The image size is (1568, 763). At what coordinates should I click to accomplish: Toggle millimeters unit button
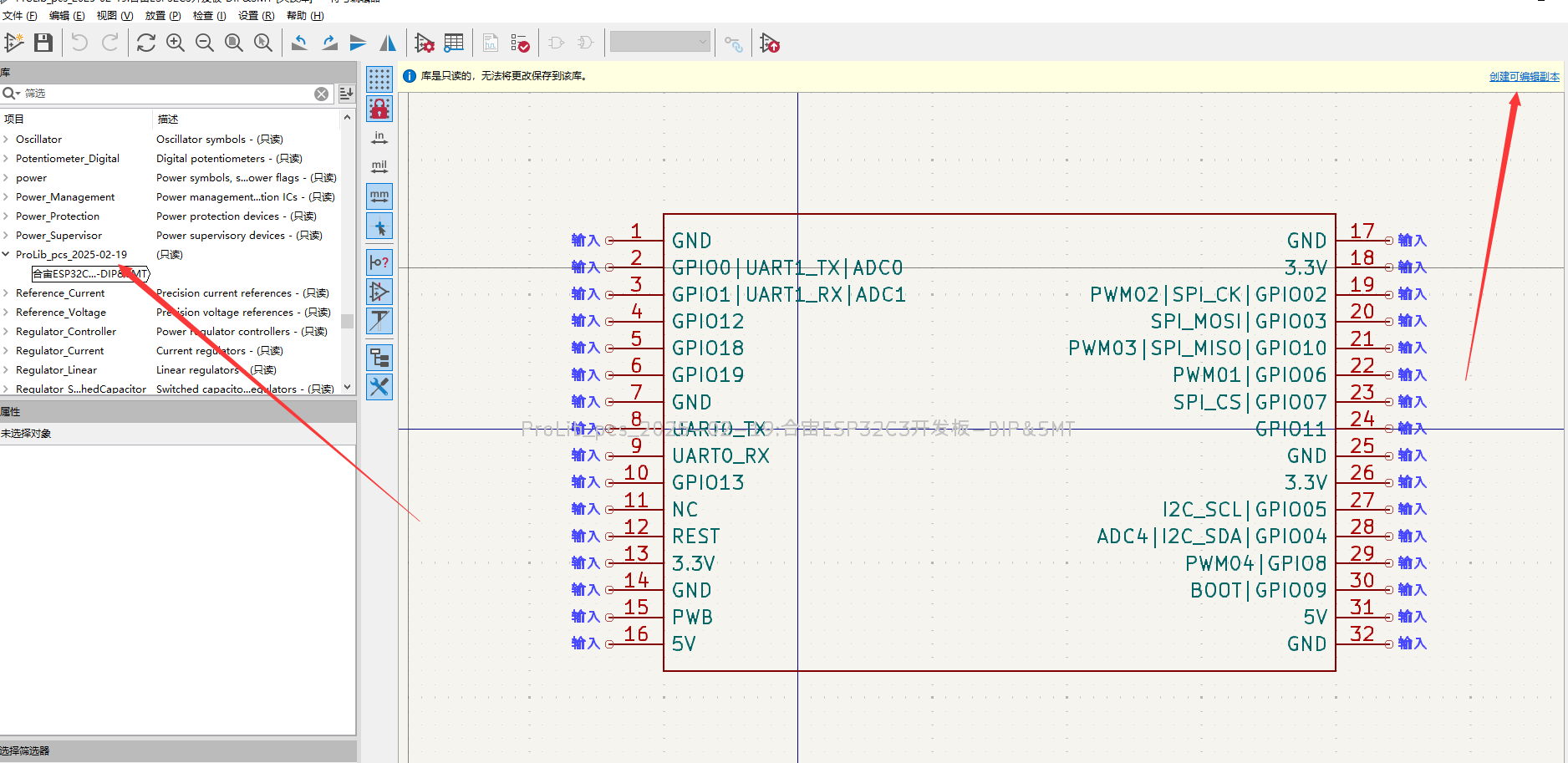coord(379,196)
